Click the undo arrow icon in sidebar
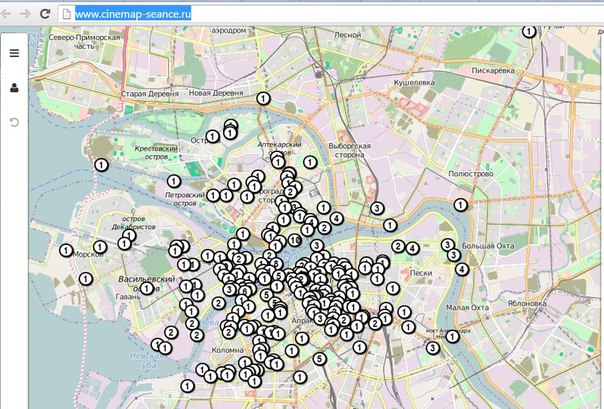Viewport: 604px width, 409px height. pos(14,122)
